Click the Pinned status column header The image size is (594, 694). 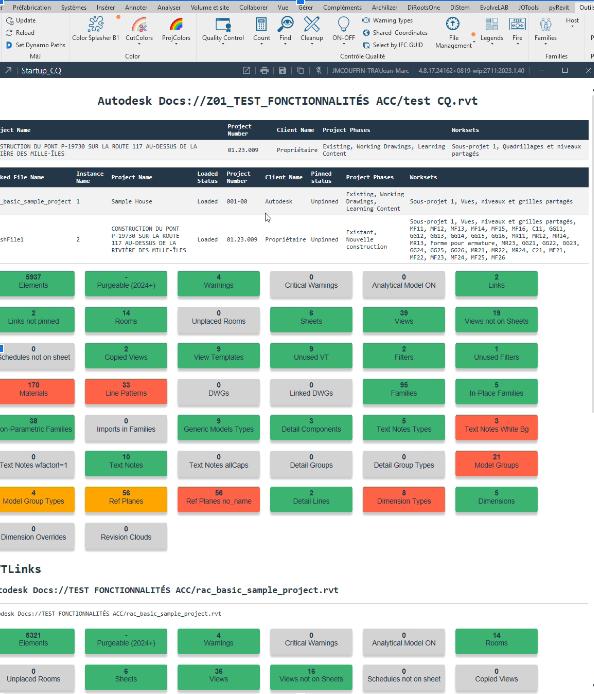pyautogui.click(x=321, y=177)
